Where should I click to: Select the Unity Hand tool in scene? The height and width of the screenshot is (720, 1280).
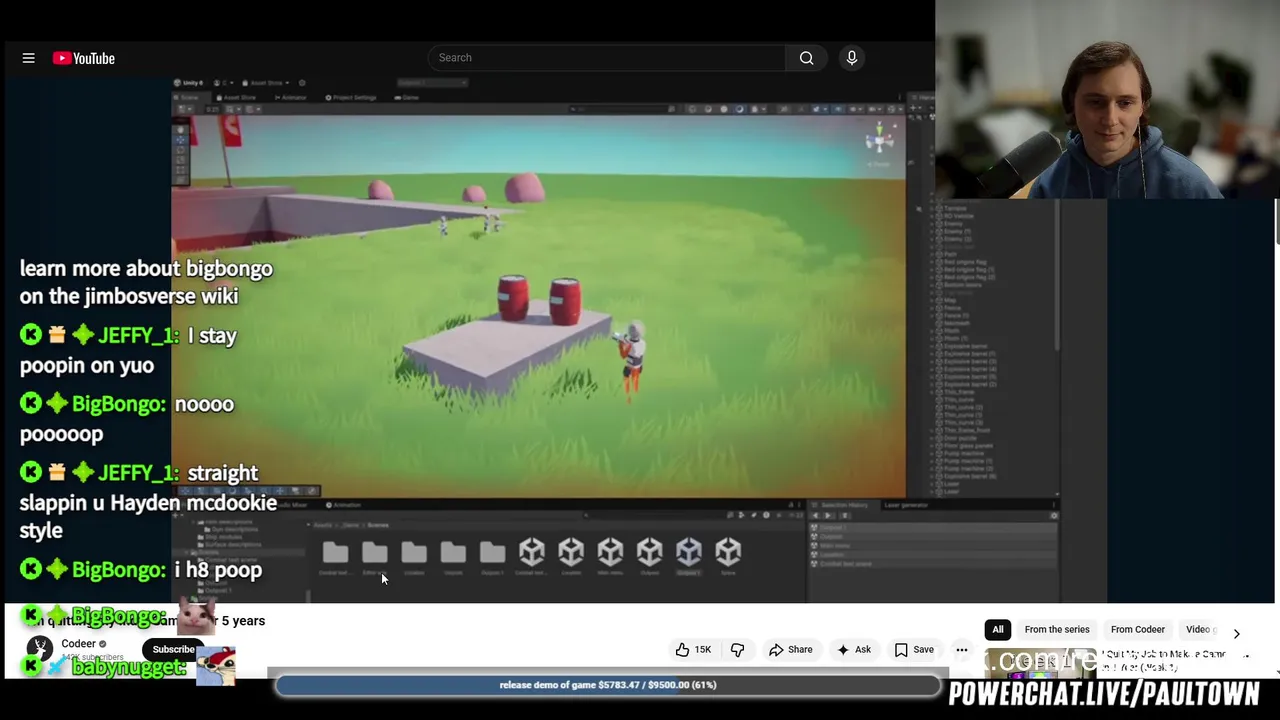[x=180, y=131]
